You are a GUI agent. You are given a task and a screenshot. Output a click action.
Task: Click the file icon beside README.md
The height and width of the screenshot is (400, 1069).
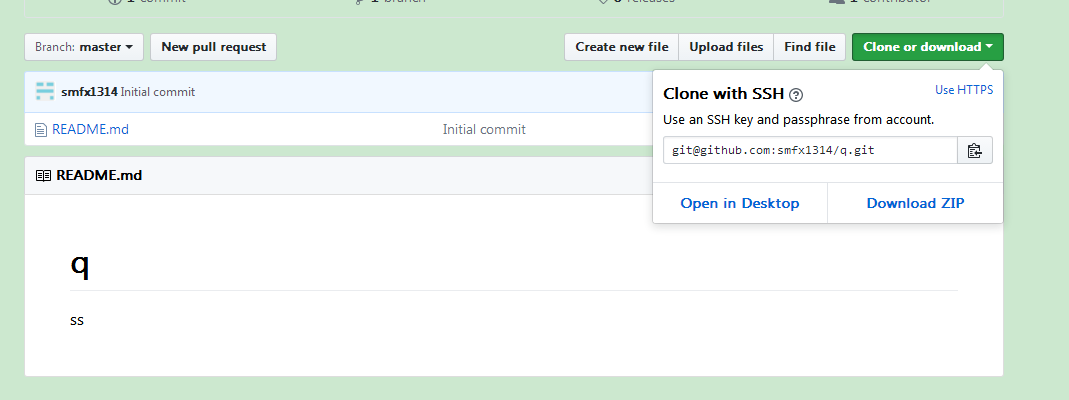[x=41, y=129]
